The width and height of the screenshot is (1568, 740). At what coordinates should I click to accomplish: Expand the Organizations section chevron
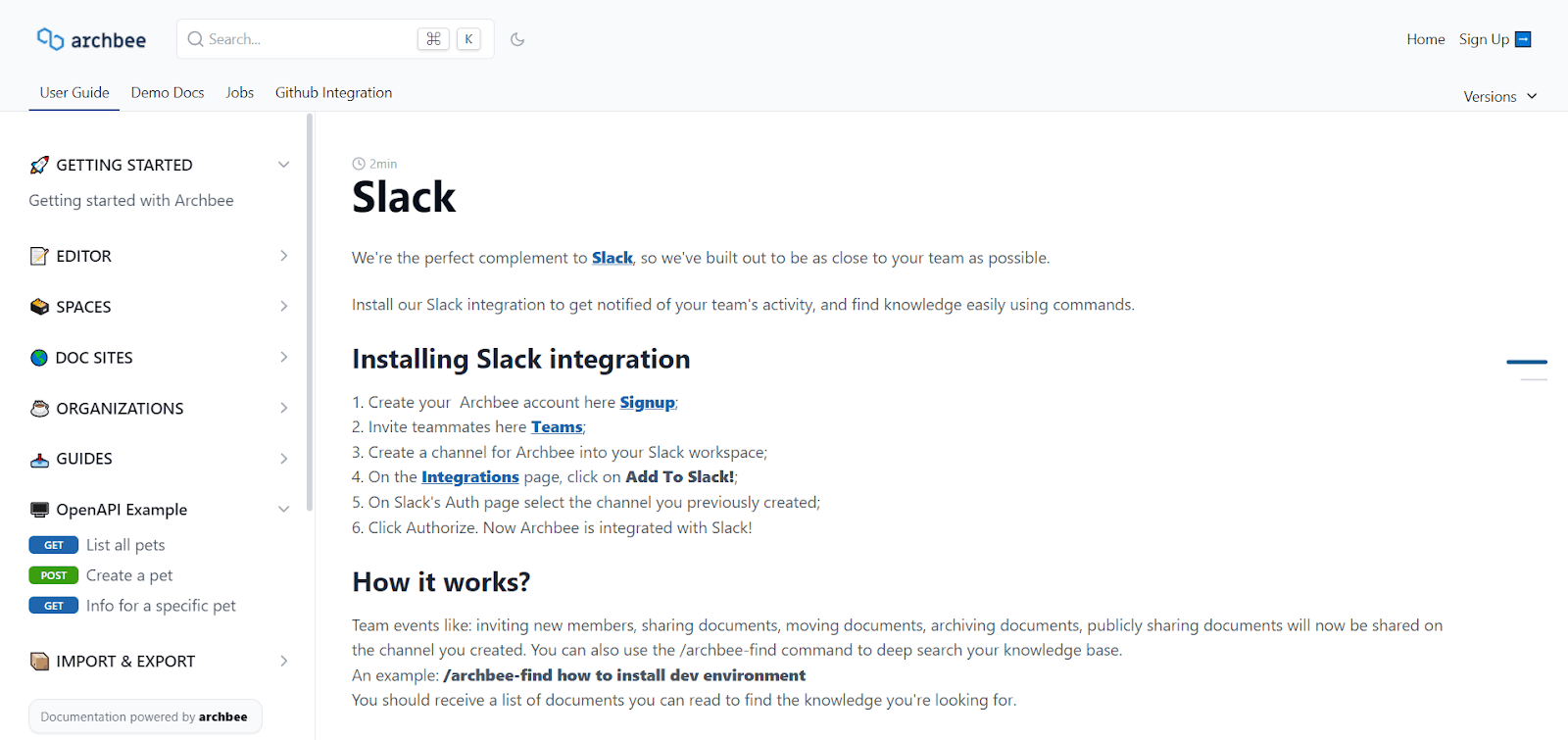[283, 409]
